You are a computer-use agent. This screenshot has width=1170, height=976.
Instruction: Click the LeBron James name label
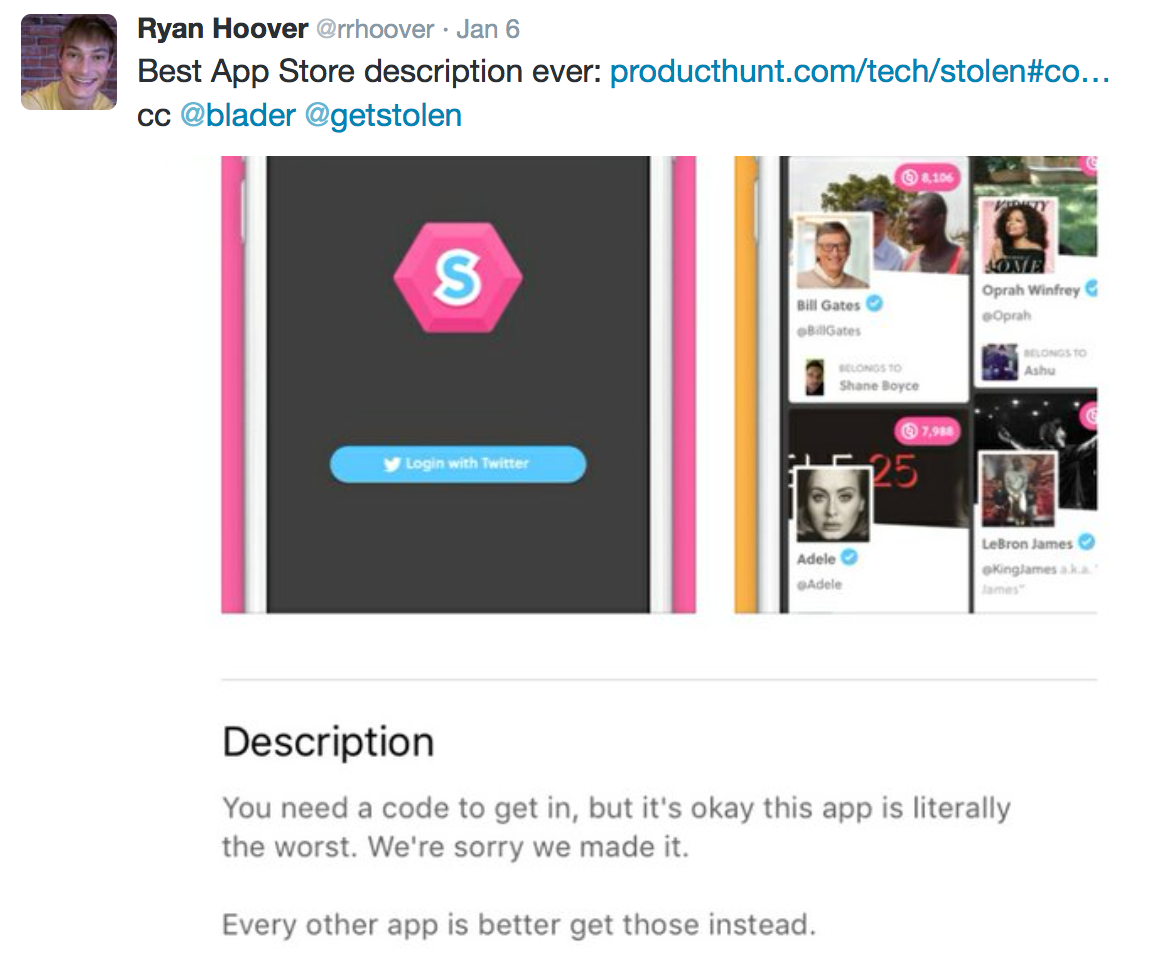[1027, 544]
